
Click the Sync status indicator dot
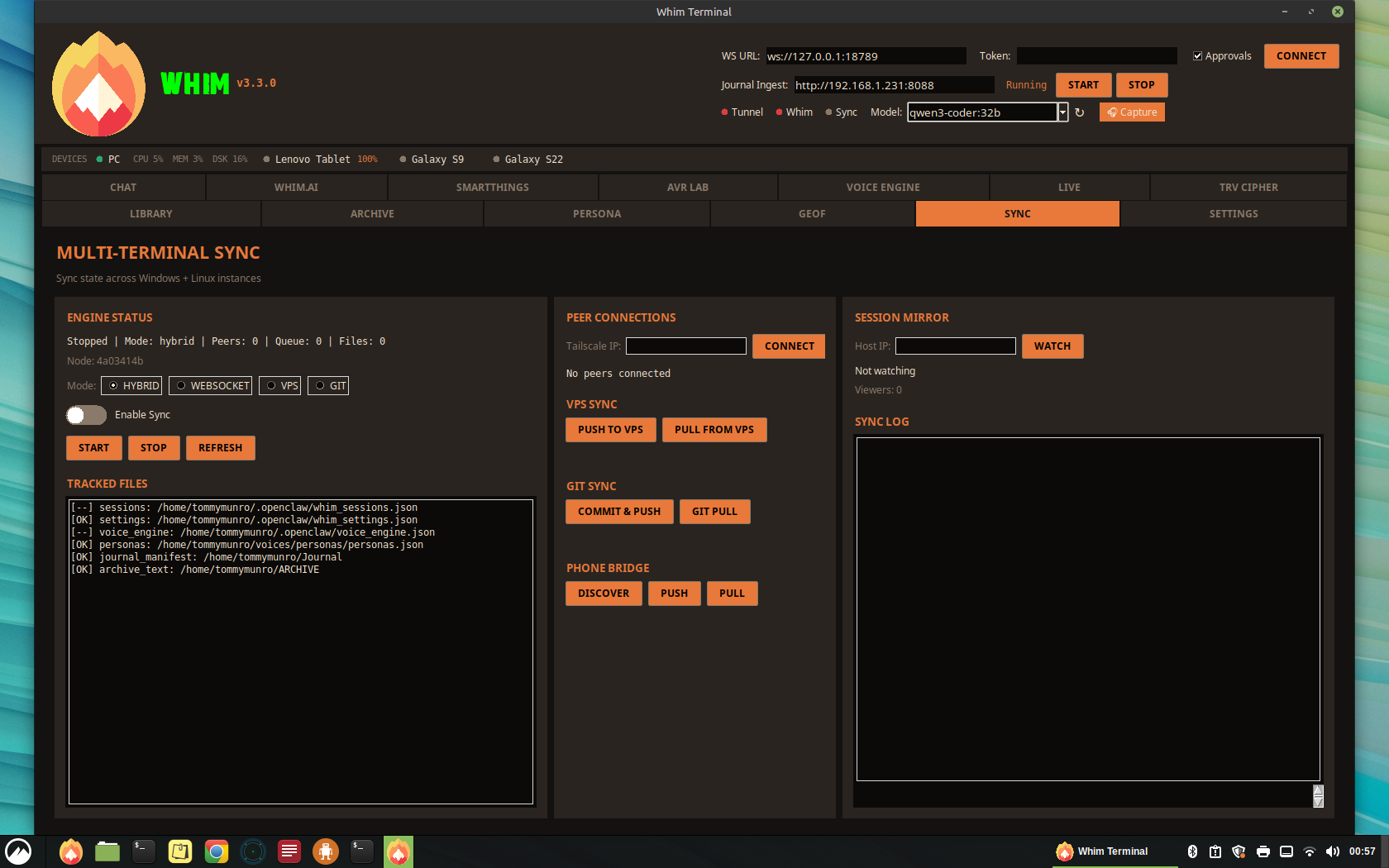[x=828, y=112]
